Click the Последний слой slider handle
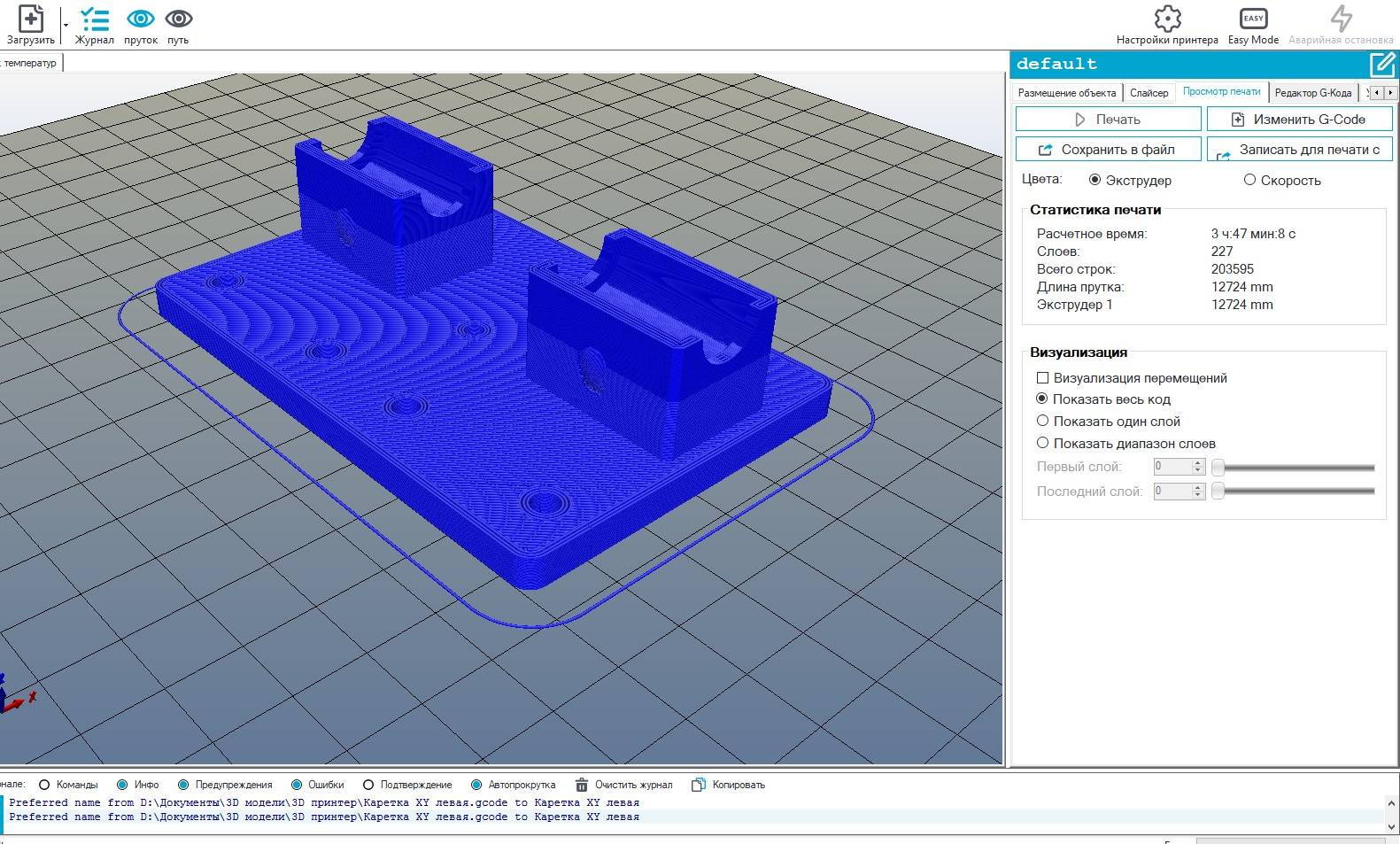This screenshot has width=1400, height=844. coord(1218,492)
